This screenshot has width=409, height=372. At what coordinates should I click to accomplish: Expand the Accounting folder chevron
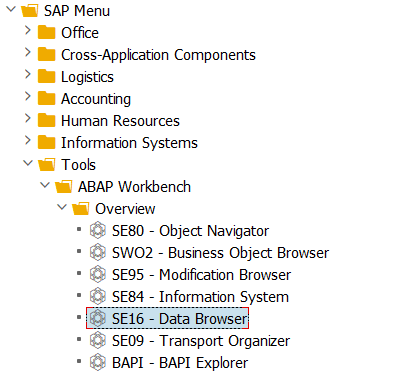pyautogui.click(x=28, y=96)
